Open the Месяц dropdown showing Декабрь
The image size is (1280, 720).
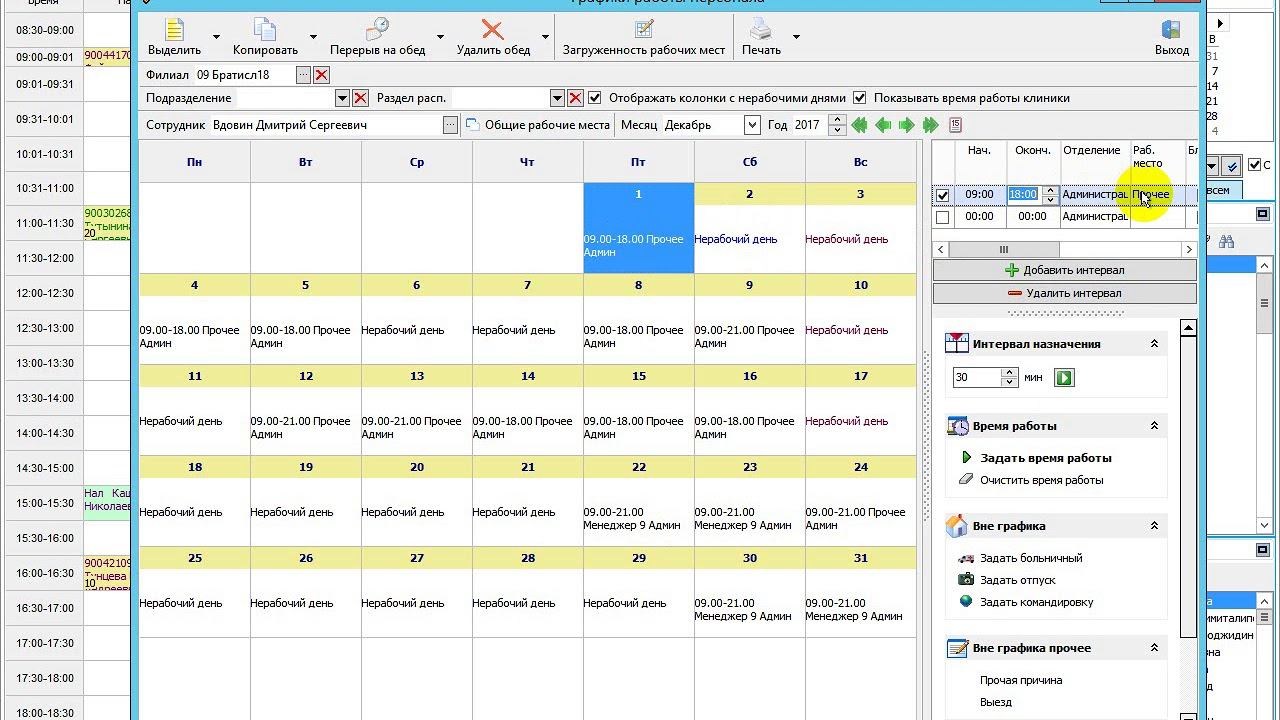752,125
